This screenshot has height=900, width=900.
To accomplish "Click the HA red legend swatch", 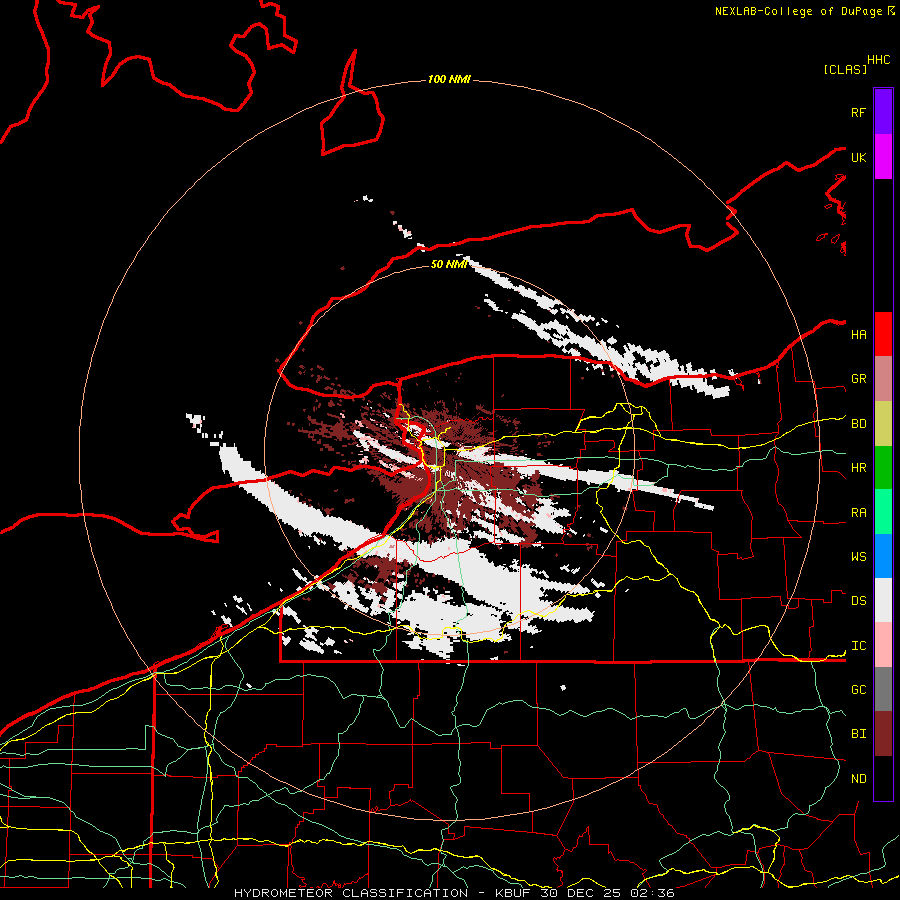I will click(x=883, y=334).
